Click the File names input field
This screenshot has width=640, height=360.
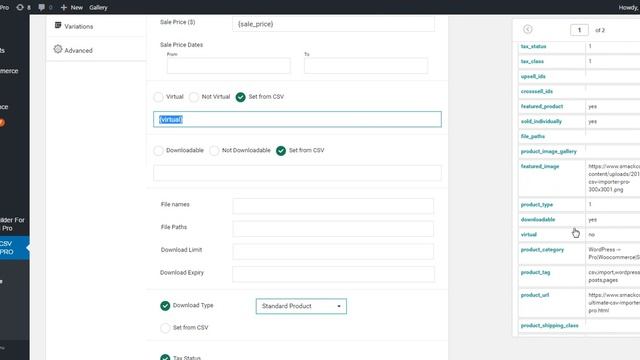pyautogui.click(x=333, y=206)
